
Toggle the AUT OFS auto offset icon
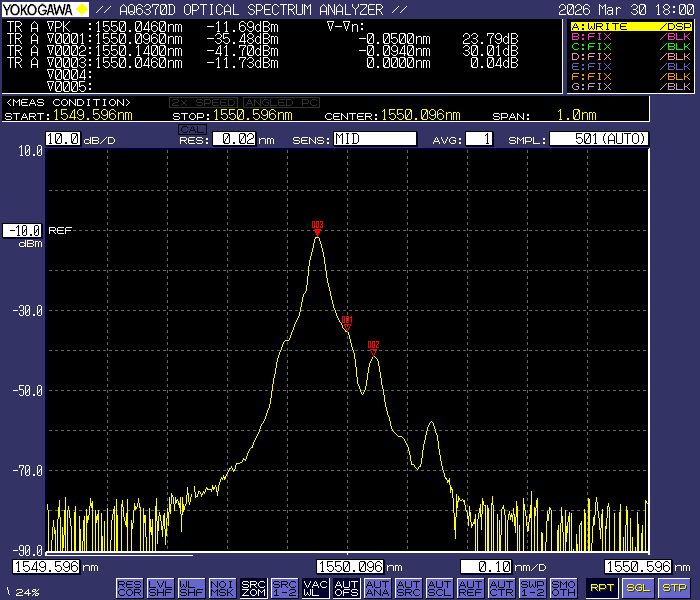pyautogui.click(x=346, y=588)
